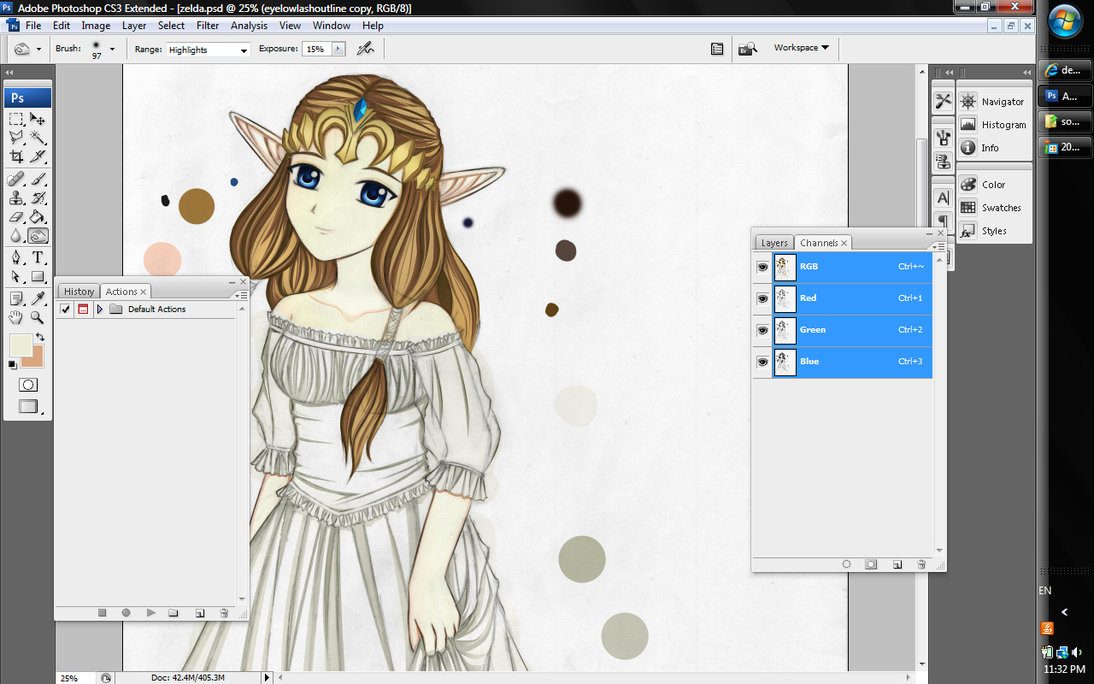1094x684 pixels.
Task: Select the Slice tool
Action: pyautogui.click(x=38, y=156)
